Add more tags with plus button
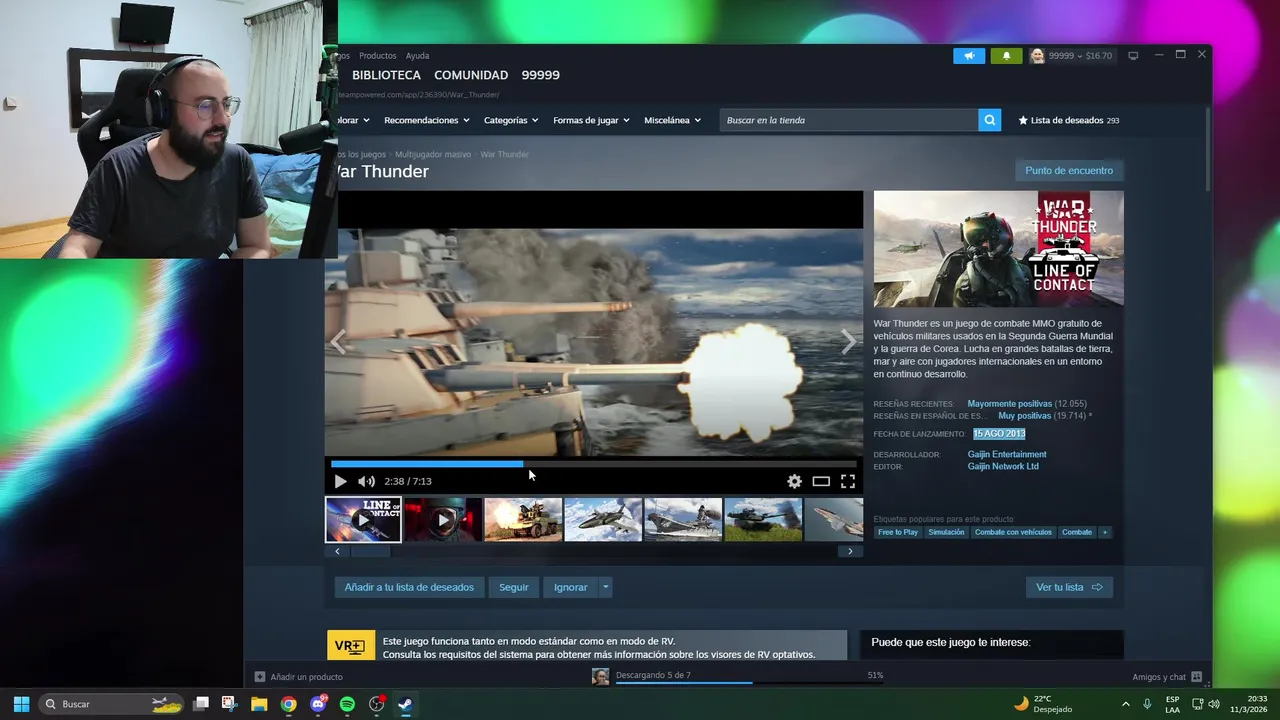Image resolution: width=1280 pixels, height=720 pixels. (1105, 532)
